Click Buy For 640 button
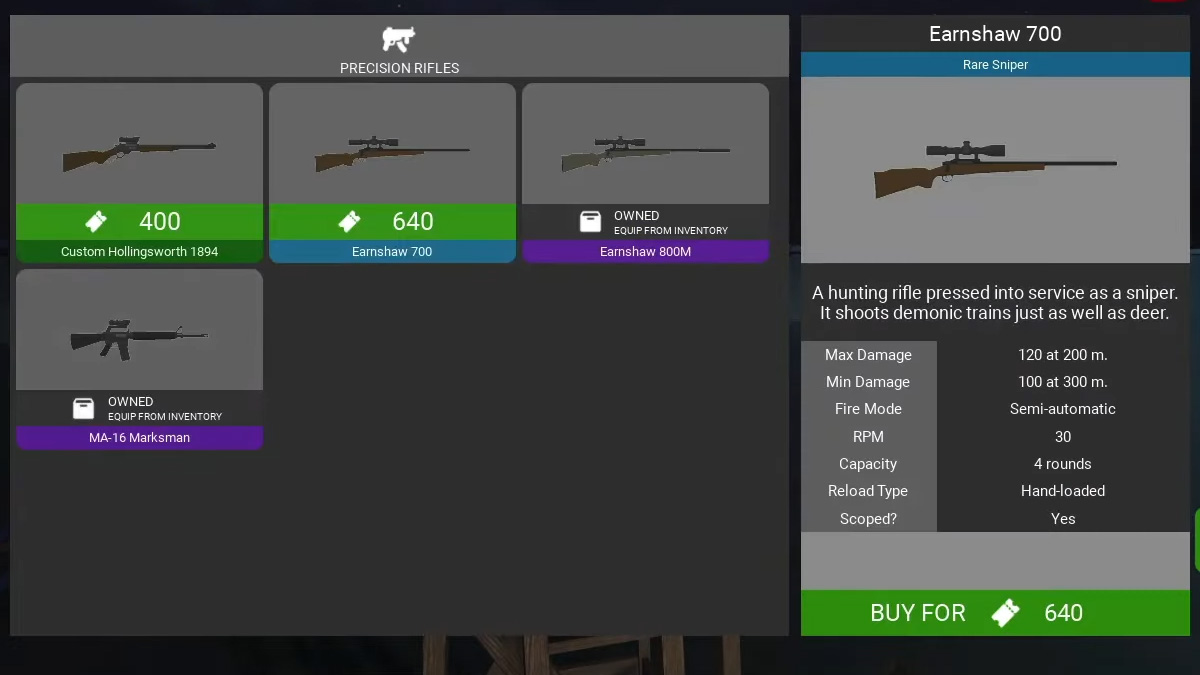This screenshot has height=675, width=1200. (x=995, y=613)
